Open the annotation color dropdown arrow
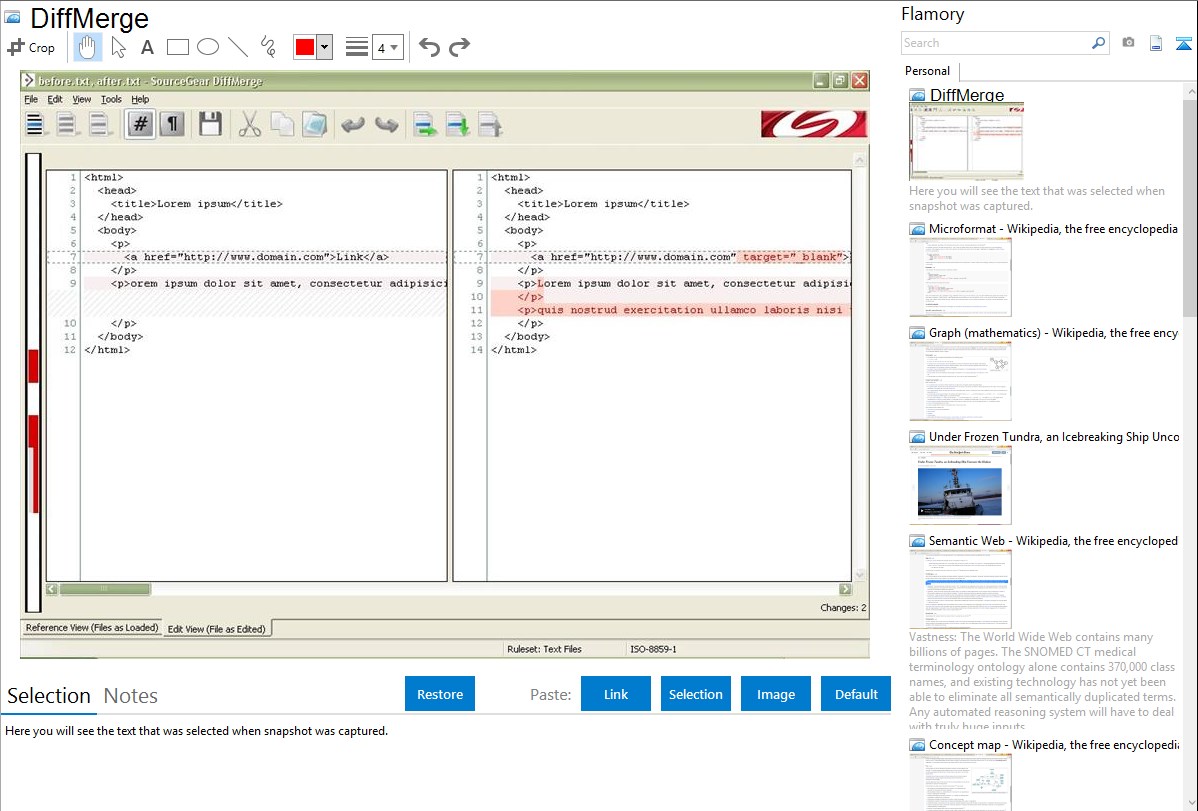Screen dimensions: 1198x811 pyautogui.click(x=325, y=47)
